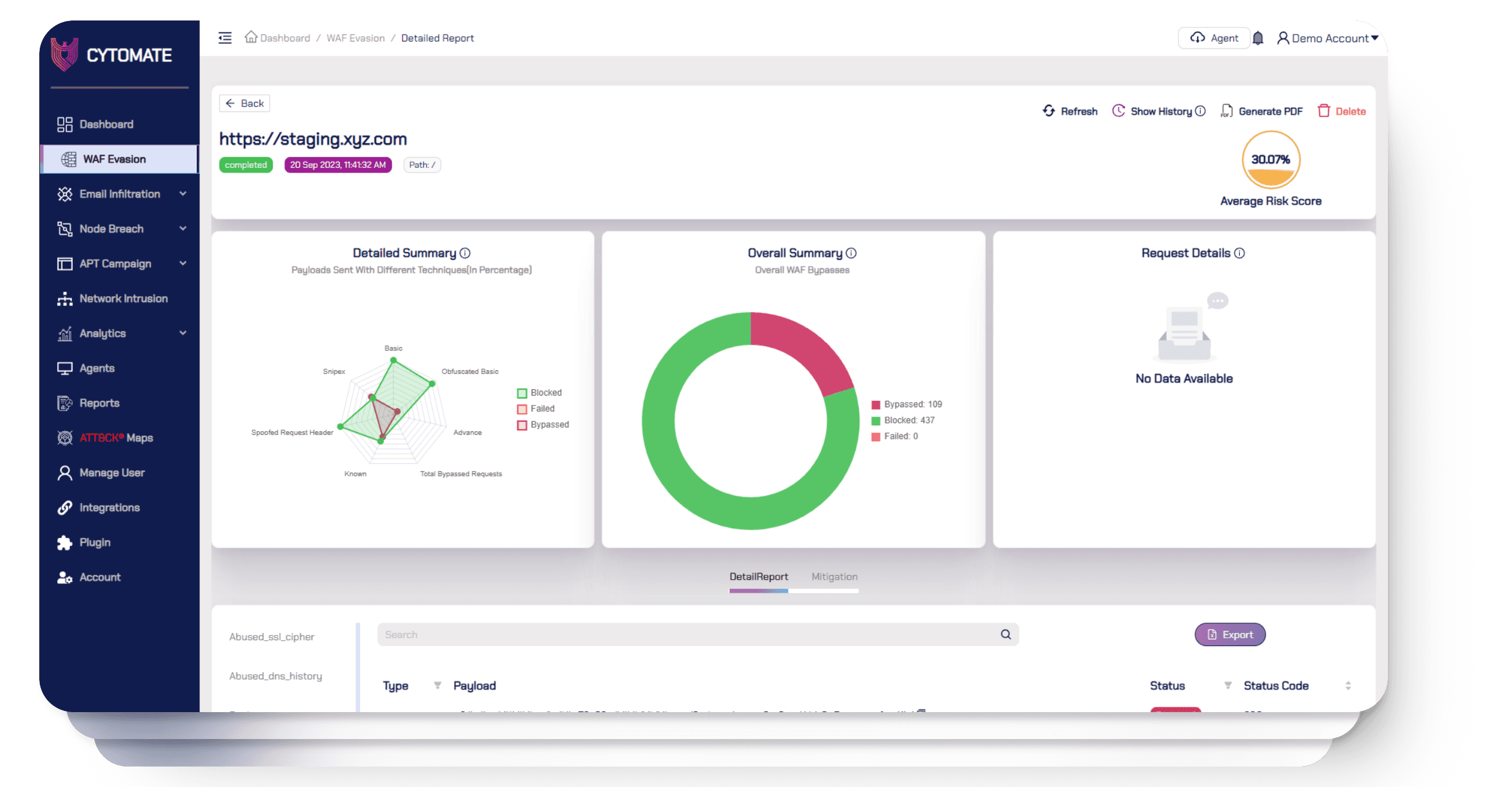Toggle the Blocked series in the radar legend
Image resolution: width=1512 pixels, height=787 pixels.
point(539,393)
